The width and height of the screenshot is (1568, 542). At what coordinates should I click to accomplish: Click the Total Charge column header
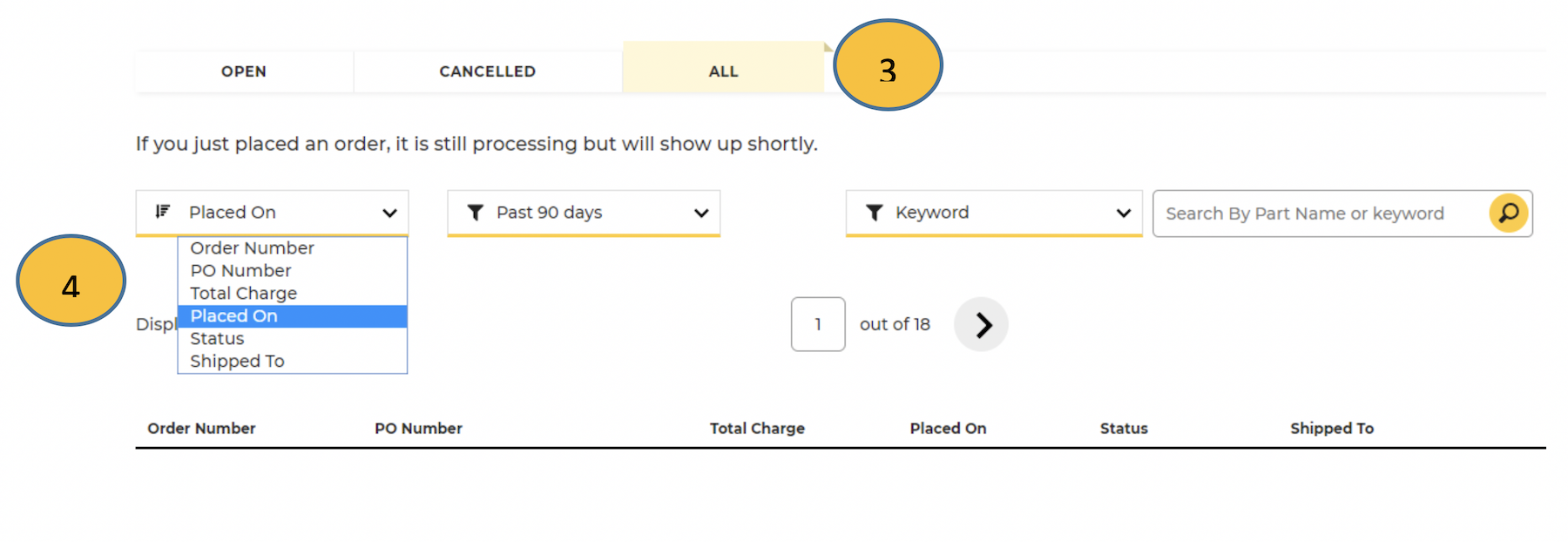coord(757,428)
